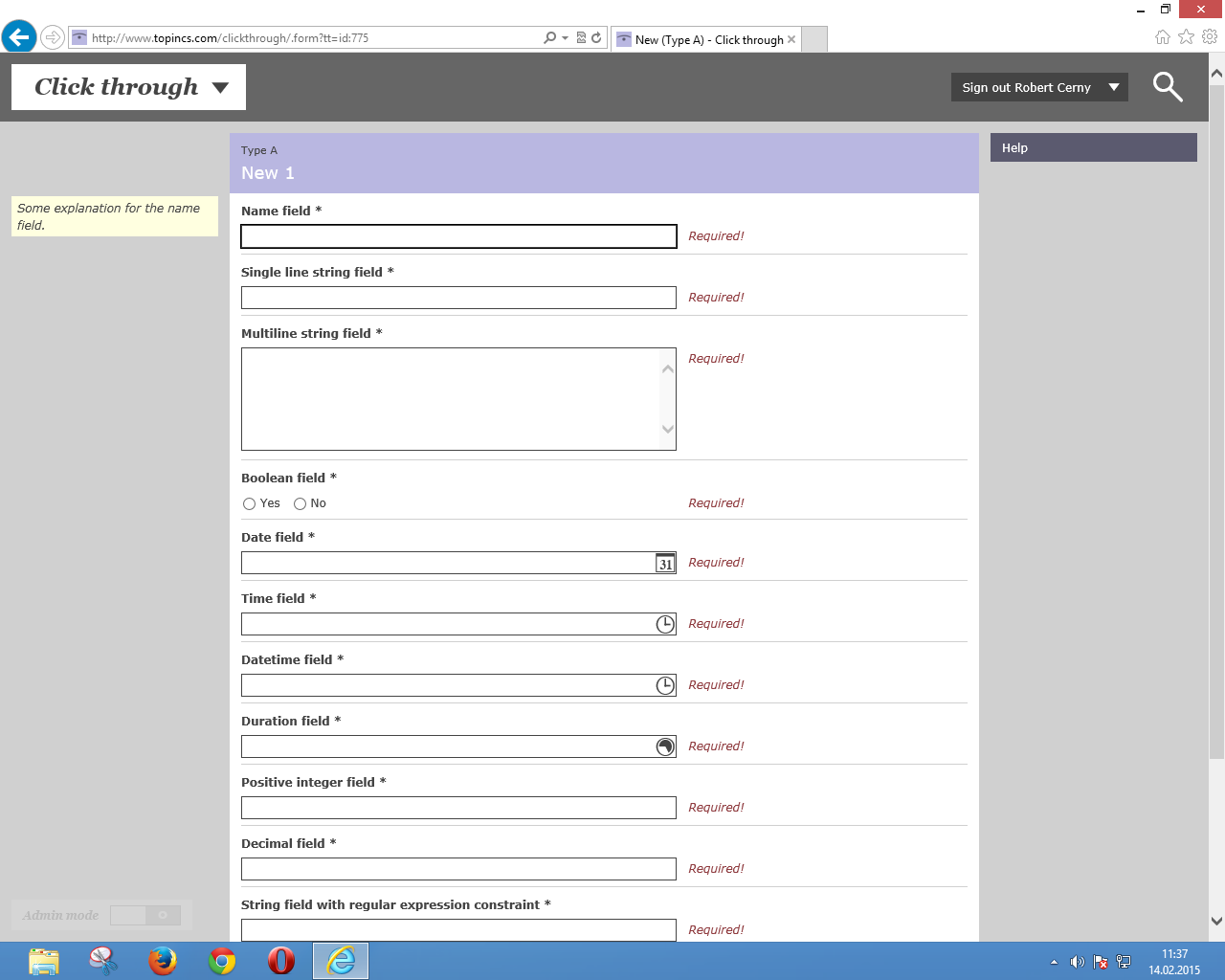The image size is (1225, 980).
Task: Select the No radio button
Action: pyautogui.click(x=300, y=504)
